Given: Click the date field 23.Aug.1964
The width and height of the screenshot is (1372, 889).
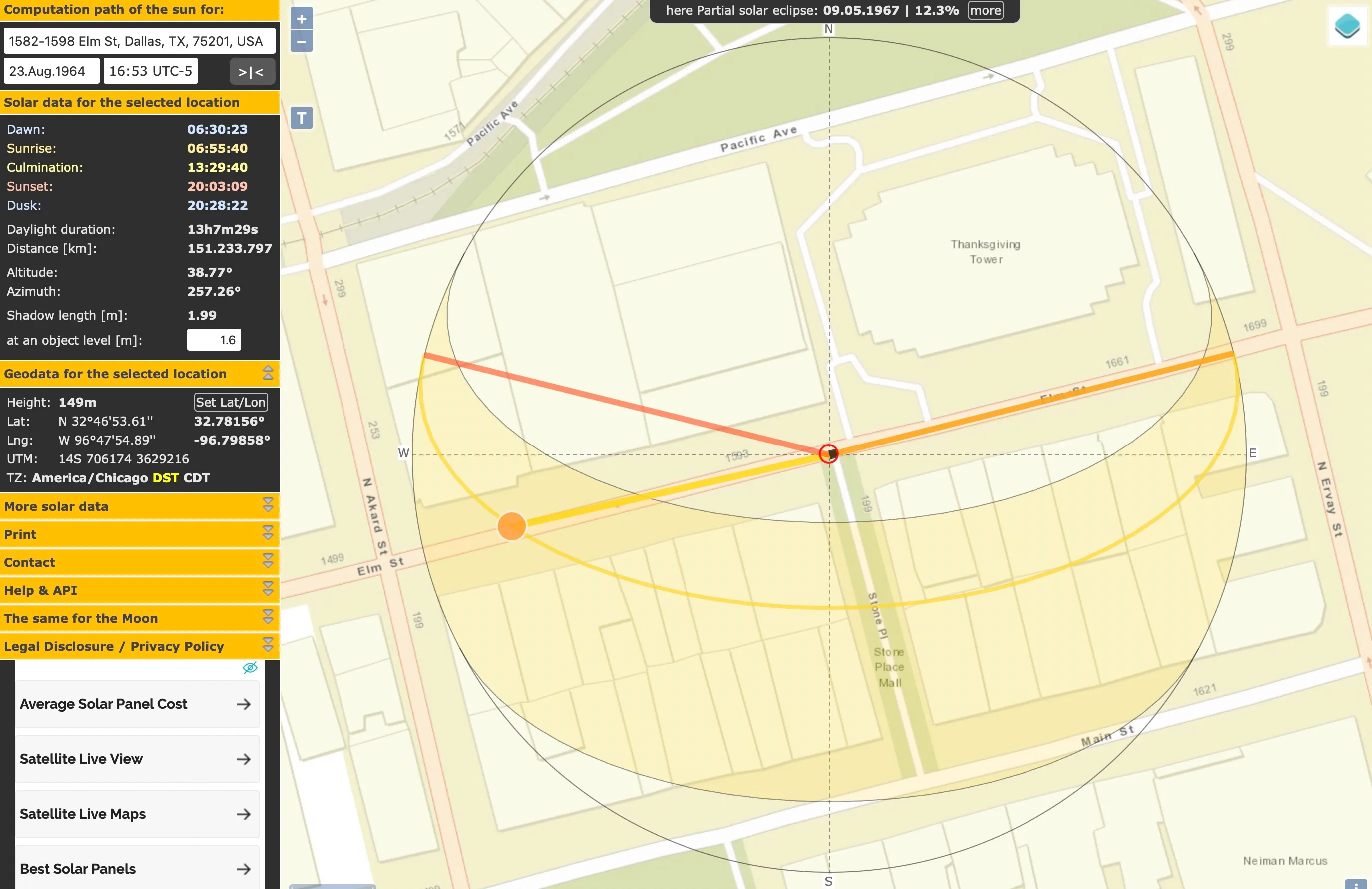Looking at the screenshot, I should pos(52,71).
